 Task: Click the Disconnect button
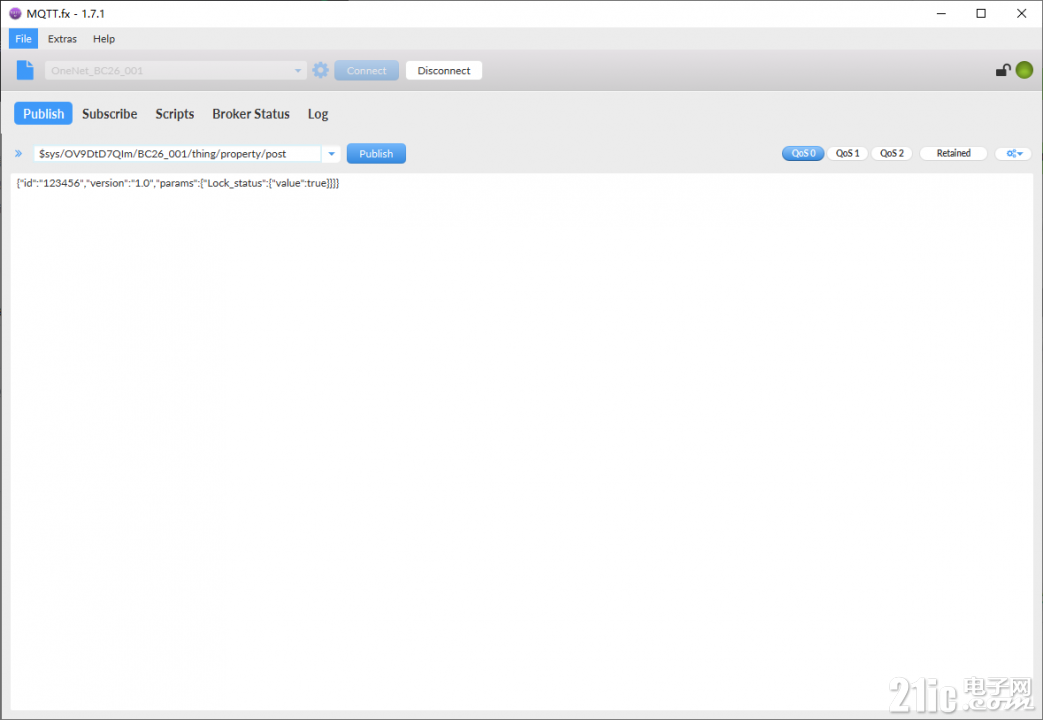pos(444,71)
